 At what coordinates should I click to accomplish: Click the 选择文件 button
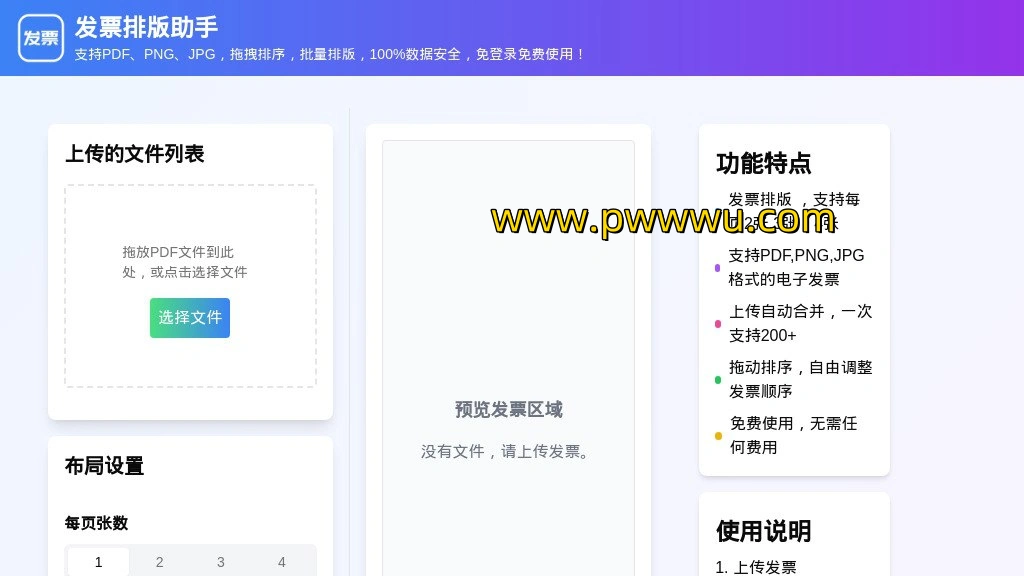pos(189,317)
